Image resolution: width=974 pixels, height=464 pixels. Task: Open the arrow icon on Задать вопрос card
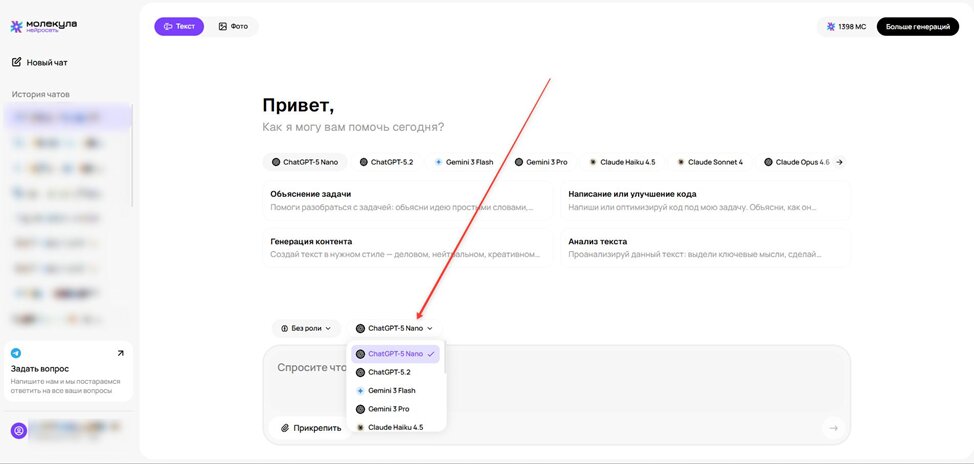pos(121,353)
